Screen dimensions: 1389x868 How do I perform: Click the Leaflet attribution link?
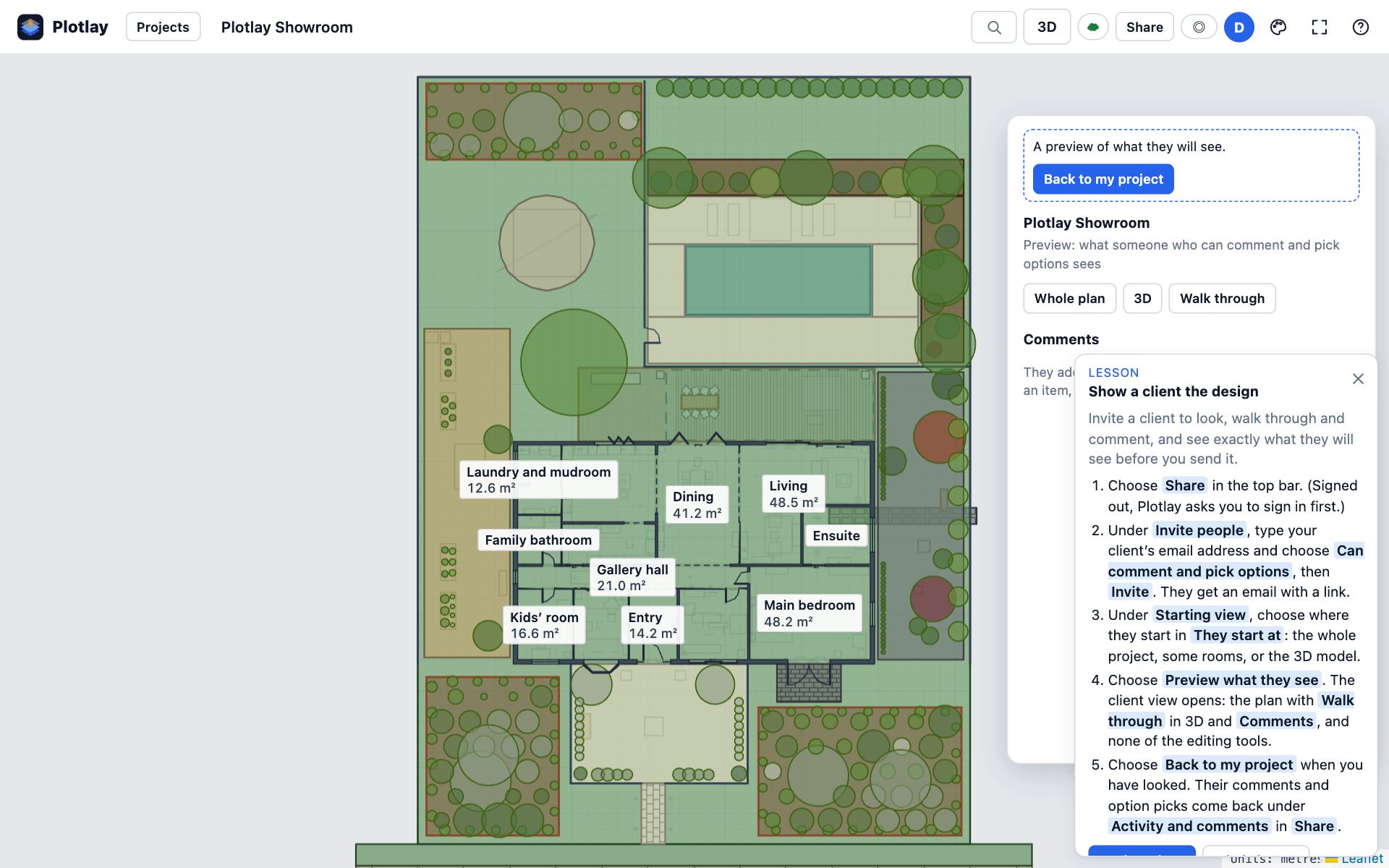tap(1362, 859)
